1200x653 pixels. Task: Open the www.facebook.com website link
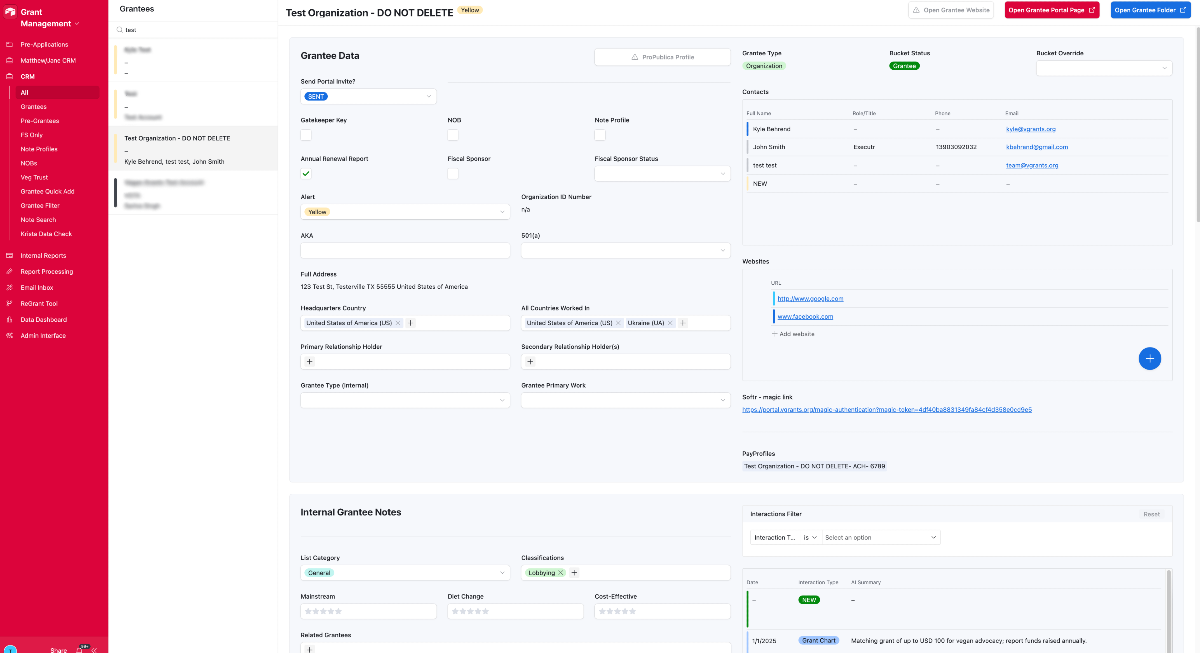[x=805, y=316]
